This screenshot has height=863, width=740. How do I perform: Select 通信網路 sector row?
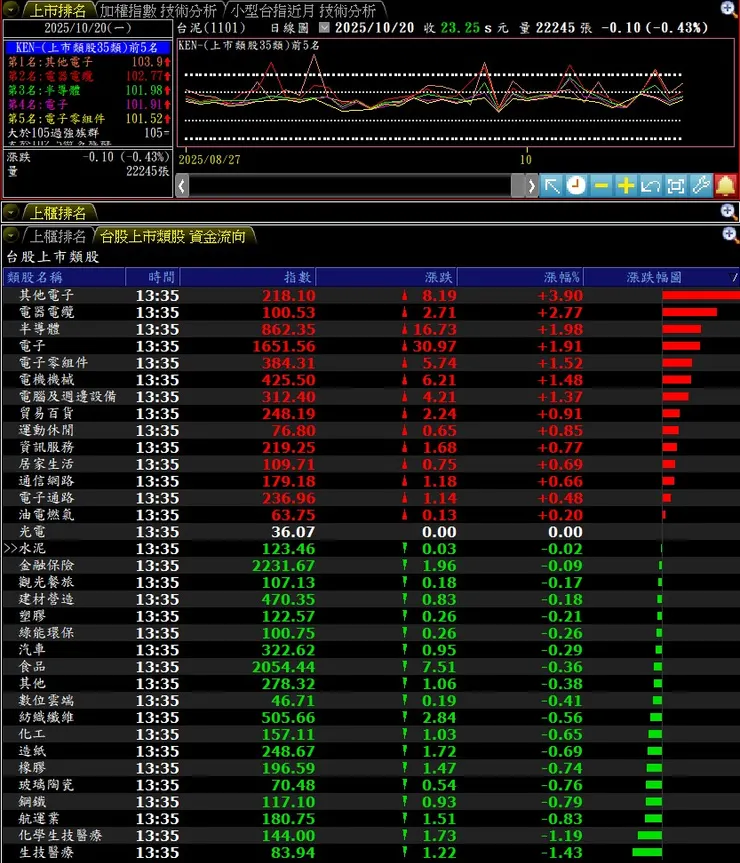point(371,481)
